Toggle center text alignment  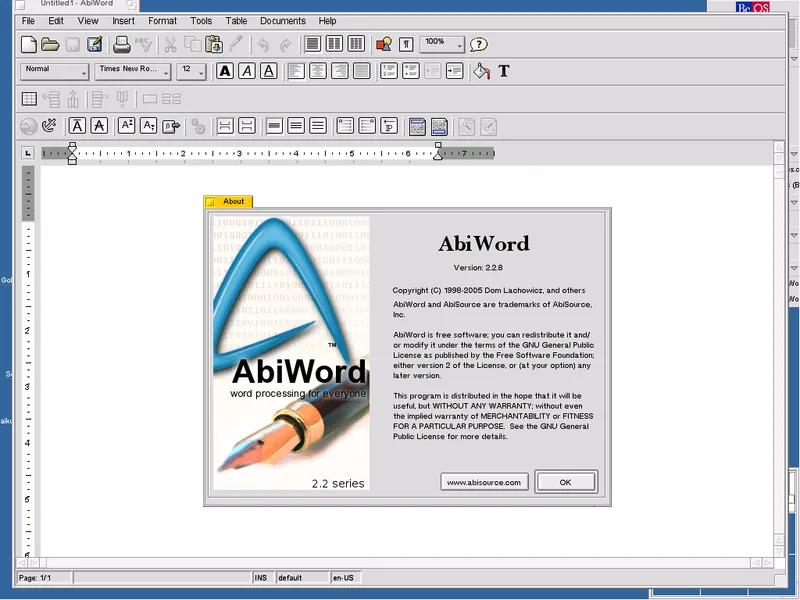[x=318, y=71]
